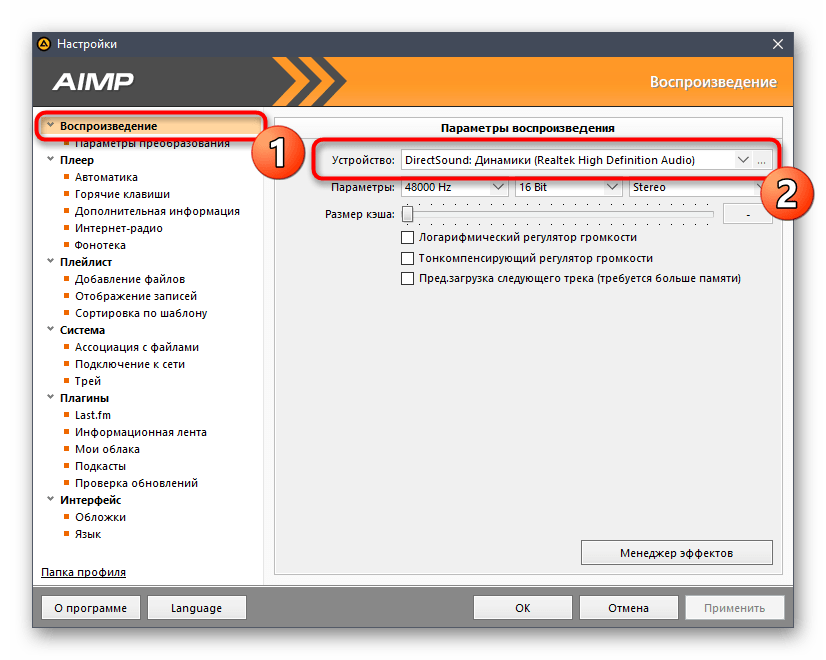Open the Устройство device dropdown
Viewport: 826px width, 660px height.
[577, 160]
